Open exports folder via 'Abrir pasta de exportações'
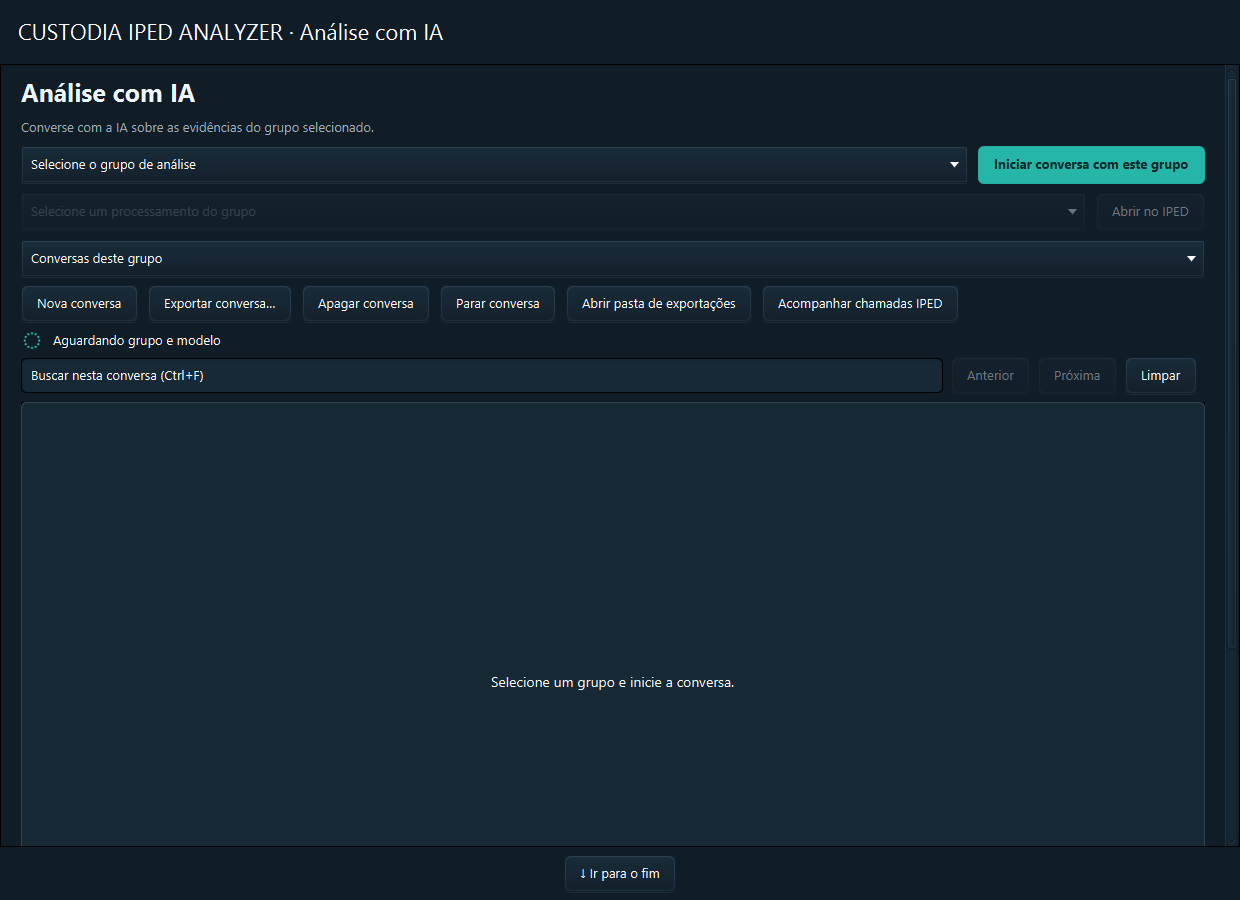1240x900 pixels. (659, 304)
